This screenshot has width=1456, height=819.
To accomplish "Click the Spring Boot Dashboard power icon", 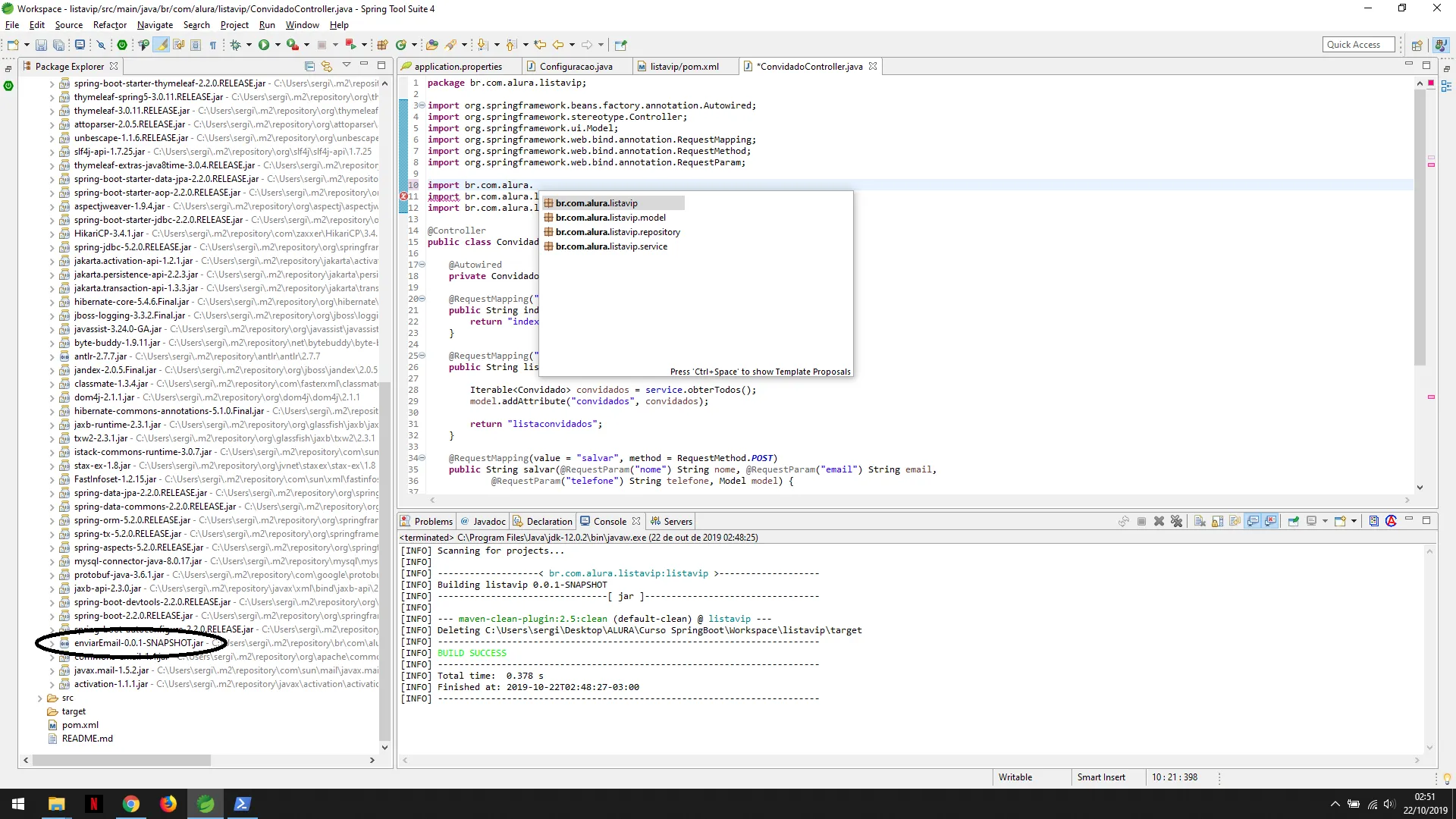I will tap(121, 45).
